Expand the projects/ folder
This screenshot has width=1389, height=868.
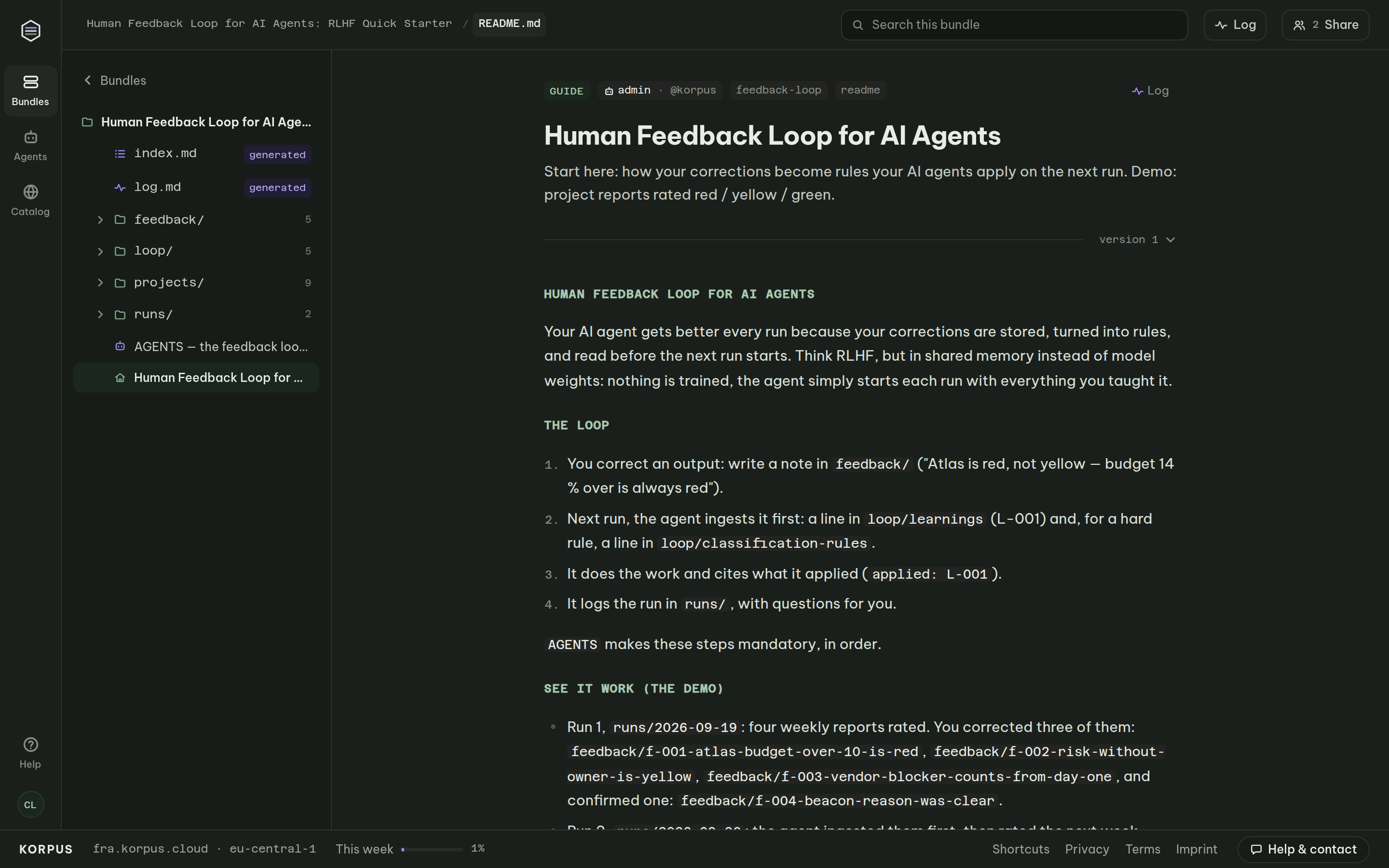point(100,283)
